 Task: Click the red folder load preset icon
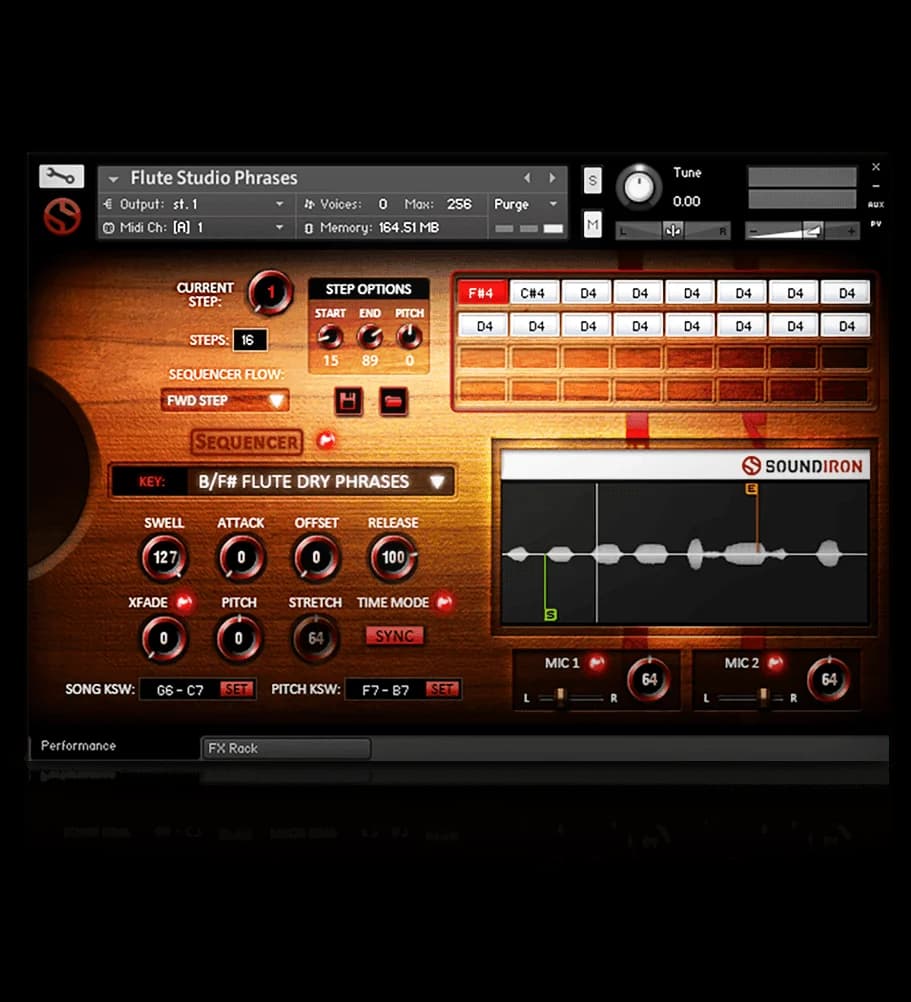(393, 402)
